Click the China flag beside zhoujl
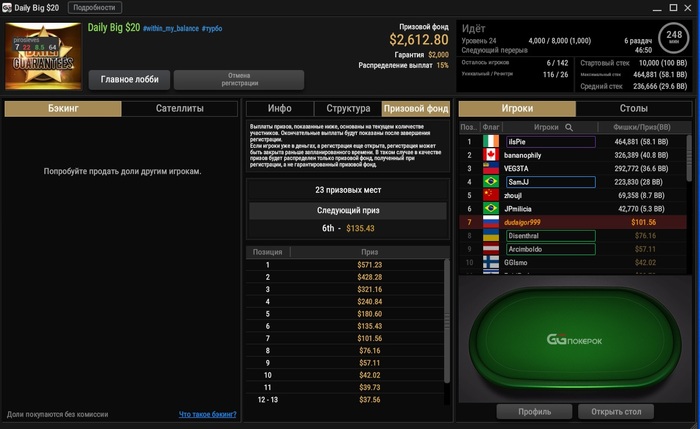 coord(491,195)
